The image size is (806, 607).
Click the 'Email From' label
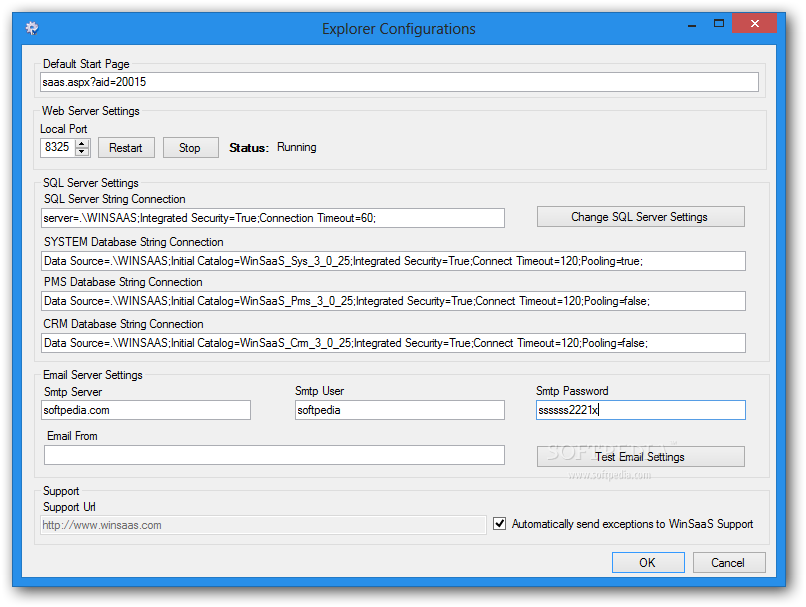(x=72, y=436)
